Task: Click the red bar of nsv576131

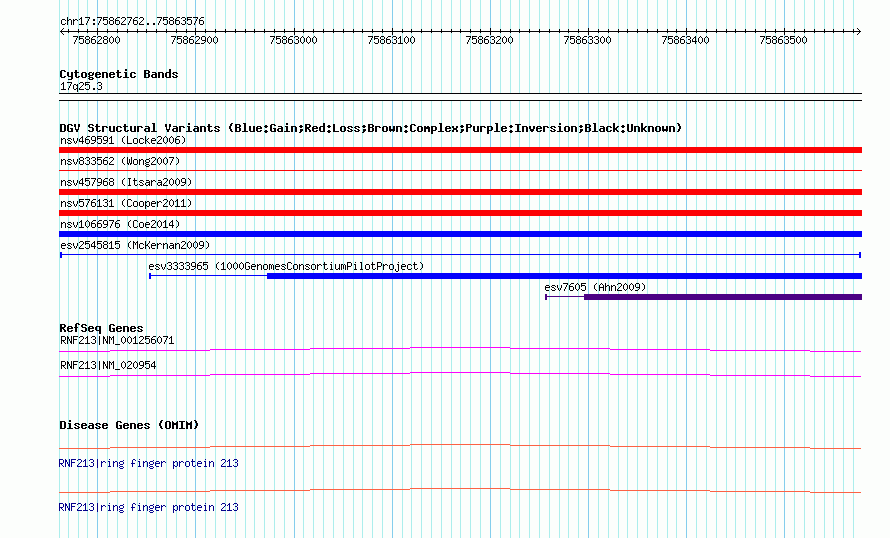Action: (x=460, y=213)
